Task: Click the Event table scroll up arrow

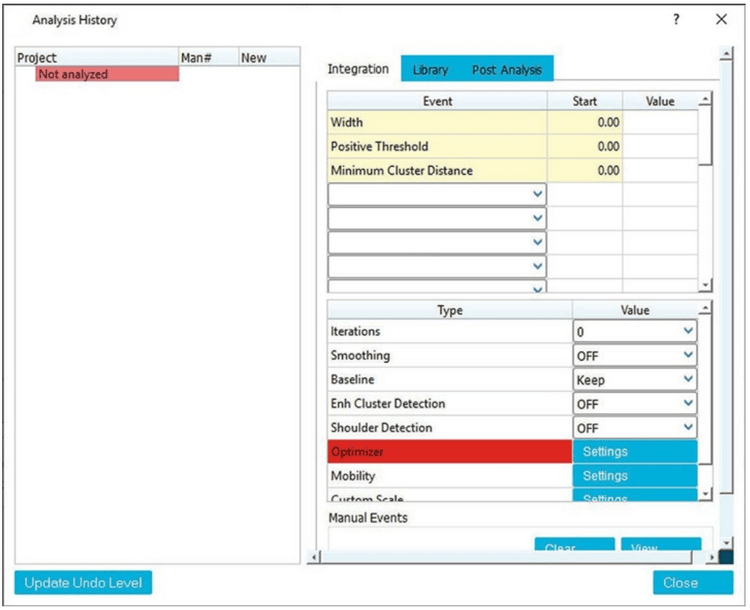Action: (705, 101)
